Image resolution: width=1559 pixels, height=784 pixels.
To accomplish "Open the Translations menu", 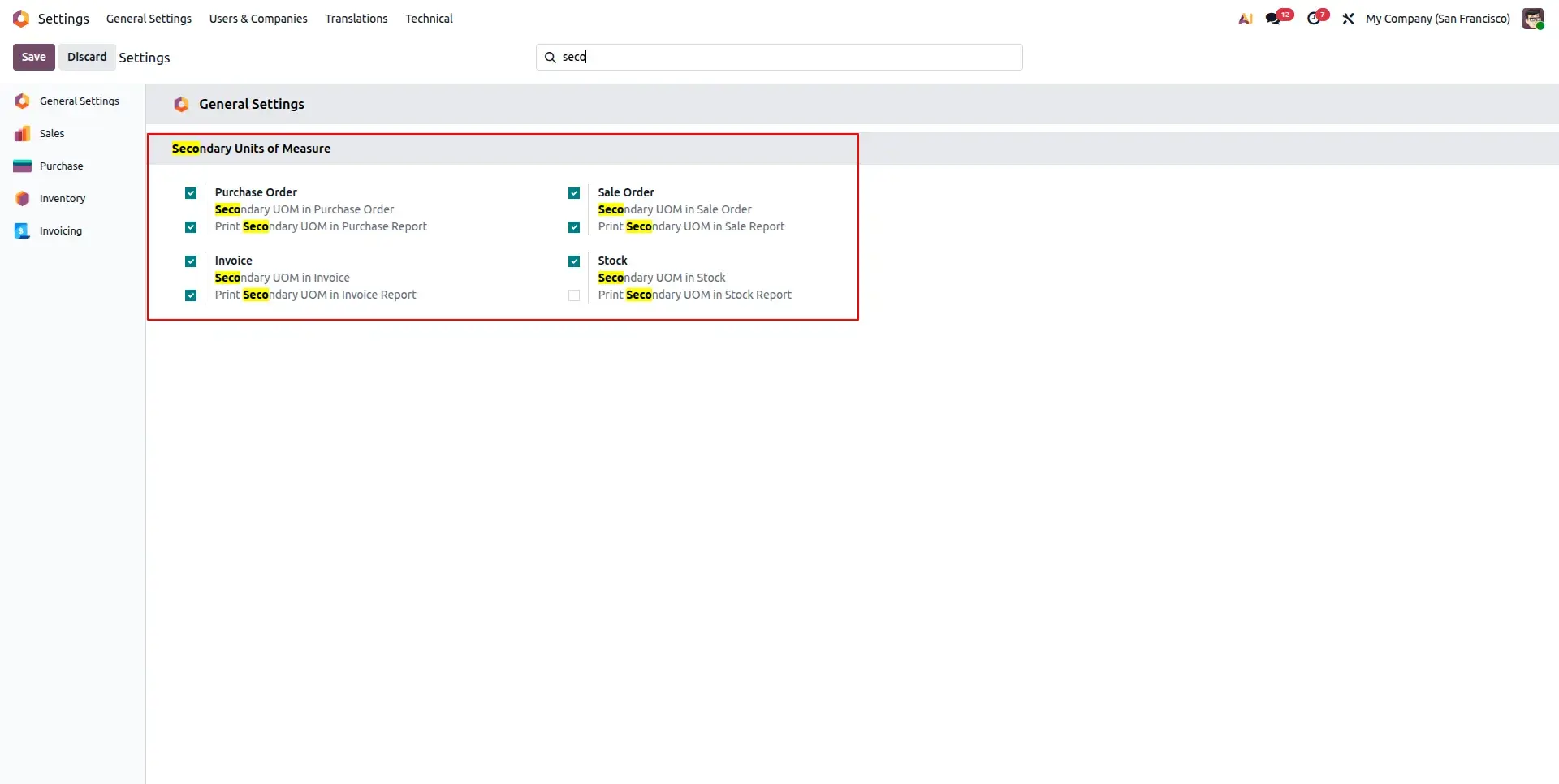I will point(356,19).
